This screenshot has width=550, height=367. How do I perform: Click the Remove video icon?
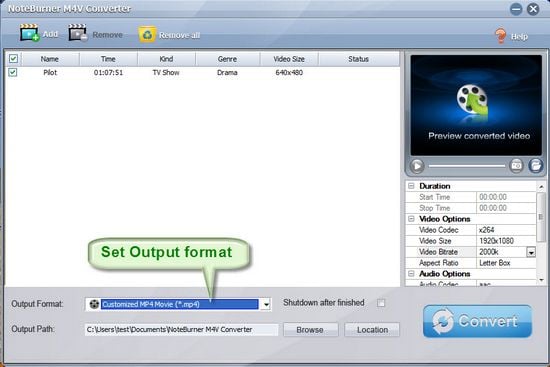[78, 33]
